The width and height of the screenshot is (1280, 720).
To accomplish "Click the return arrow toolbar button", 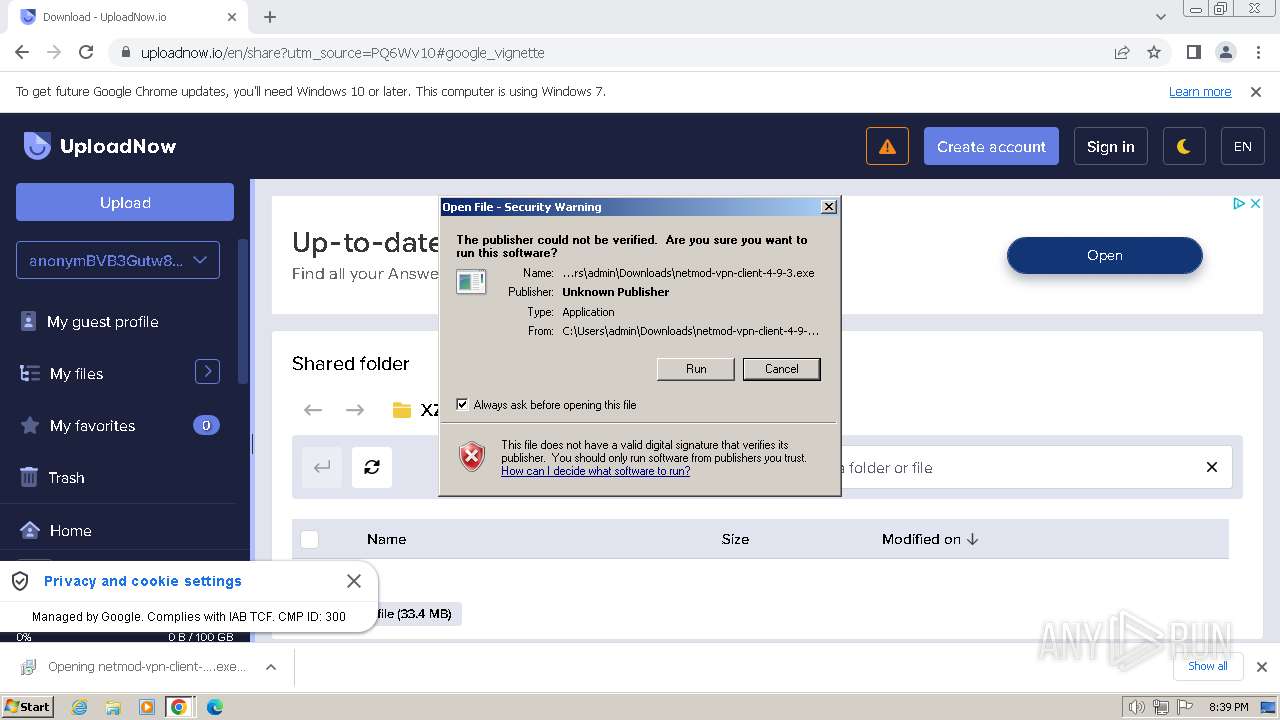I will pyautogui.click(x=322, y=467).
